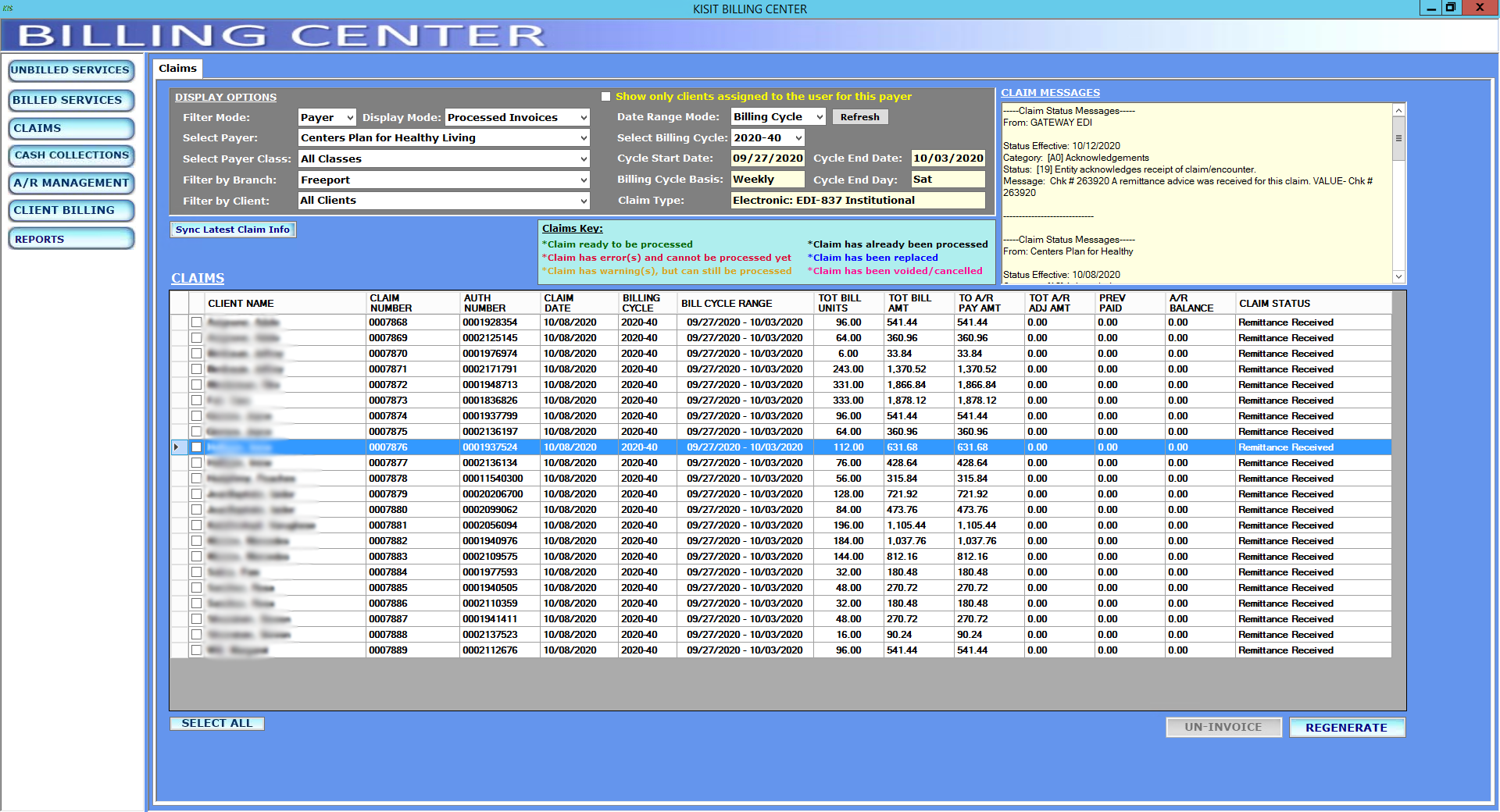Click auth number 0002137523 cell

tap(500, 635)
